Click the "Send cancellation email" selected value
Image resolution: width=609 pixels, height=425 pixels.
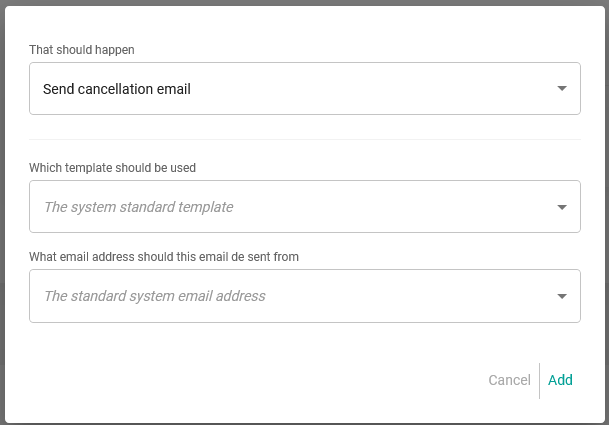pyautogui.click(x=117, y=89)
